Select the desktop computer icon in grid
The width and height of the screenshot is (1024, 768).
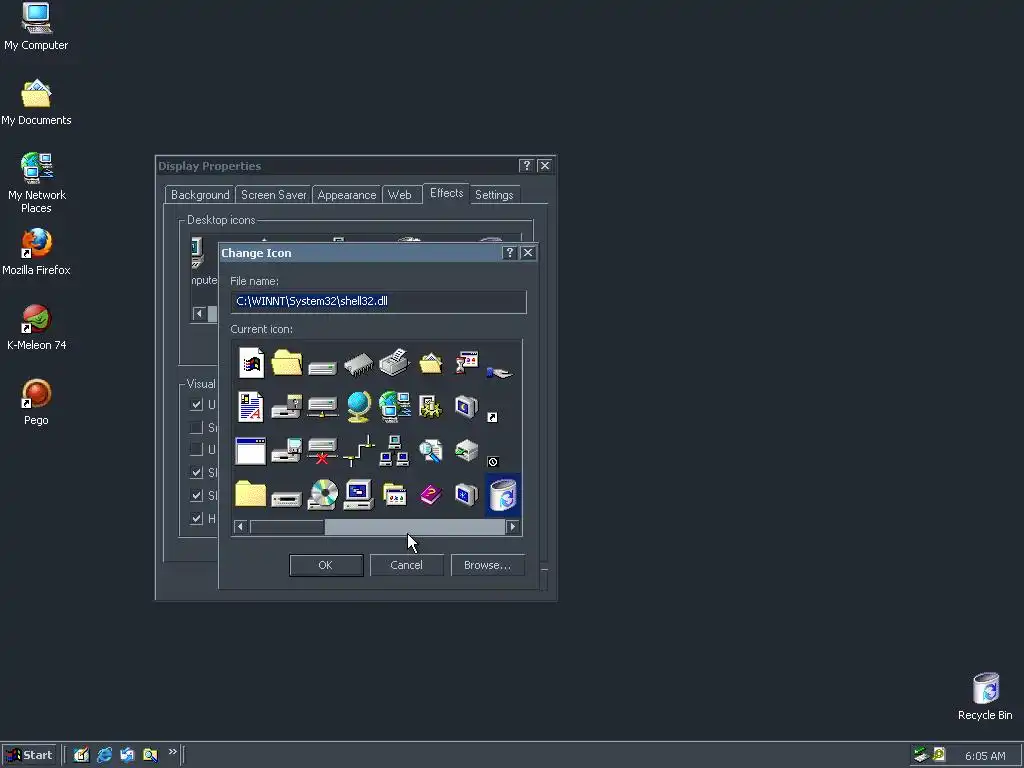pyautogui.click(x=359, y=494)
